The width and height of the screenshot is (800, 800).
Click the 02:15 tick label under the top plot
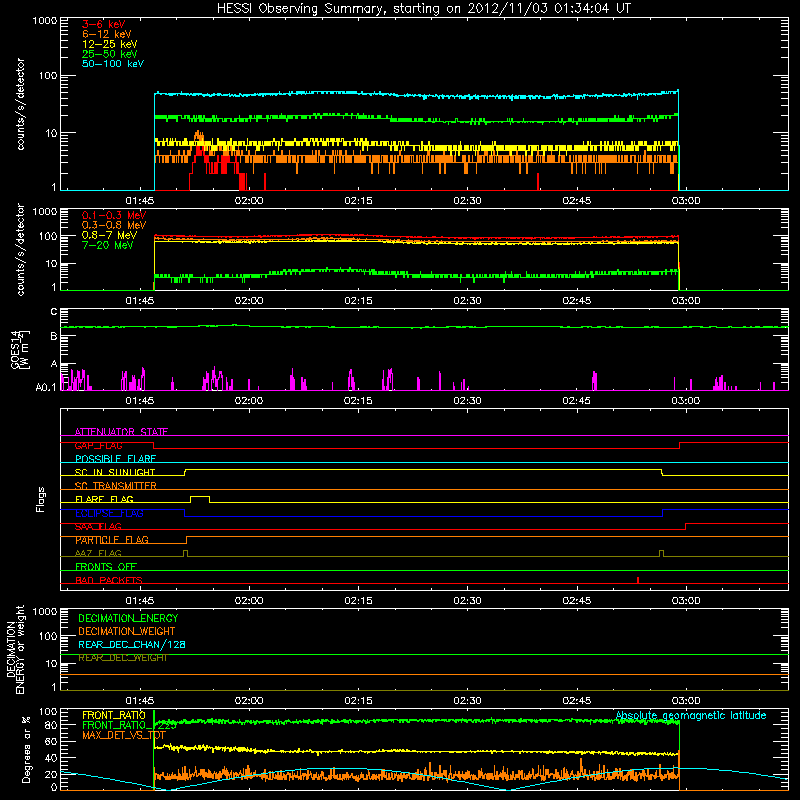[358, 201]
